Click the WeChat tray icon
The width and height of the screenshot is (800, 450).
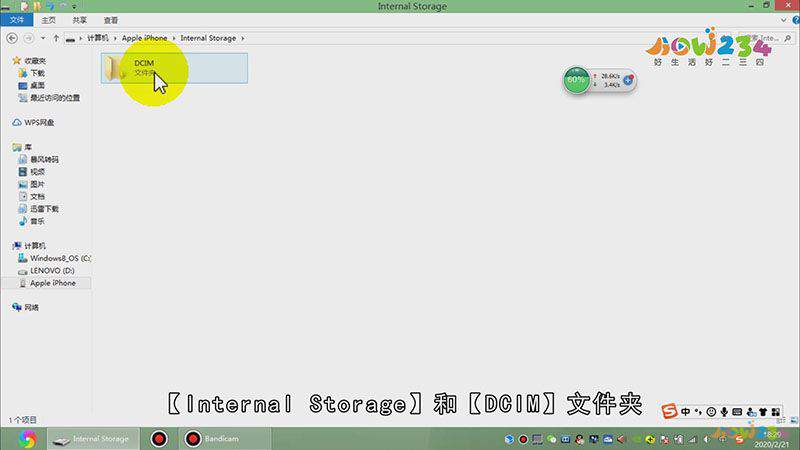point(552,439)
